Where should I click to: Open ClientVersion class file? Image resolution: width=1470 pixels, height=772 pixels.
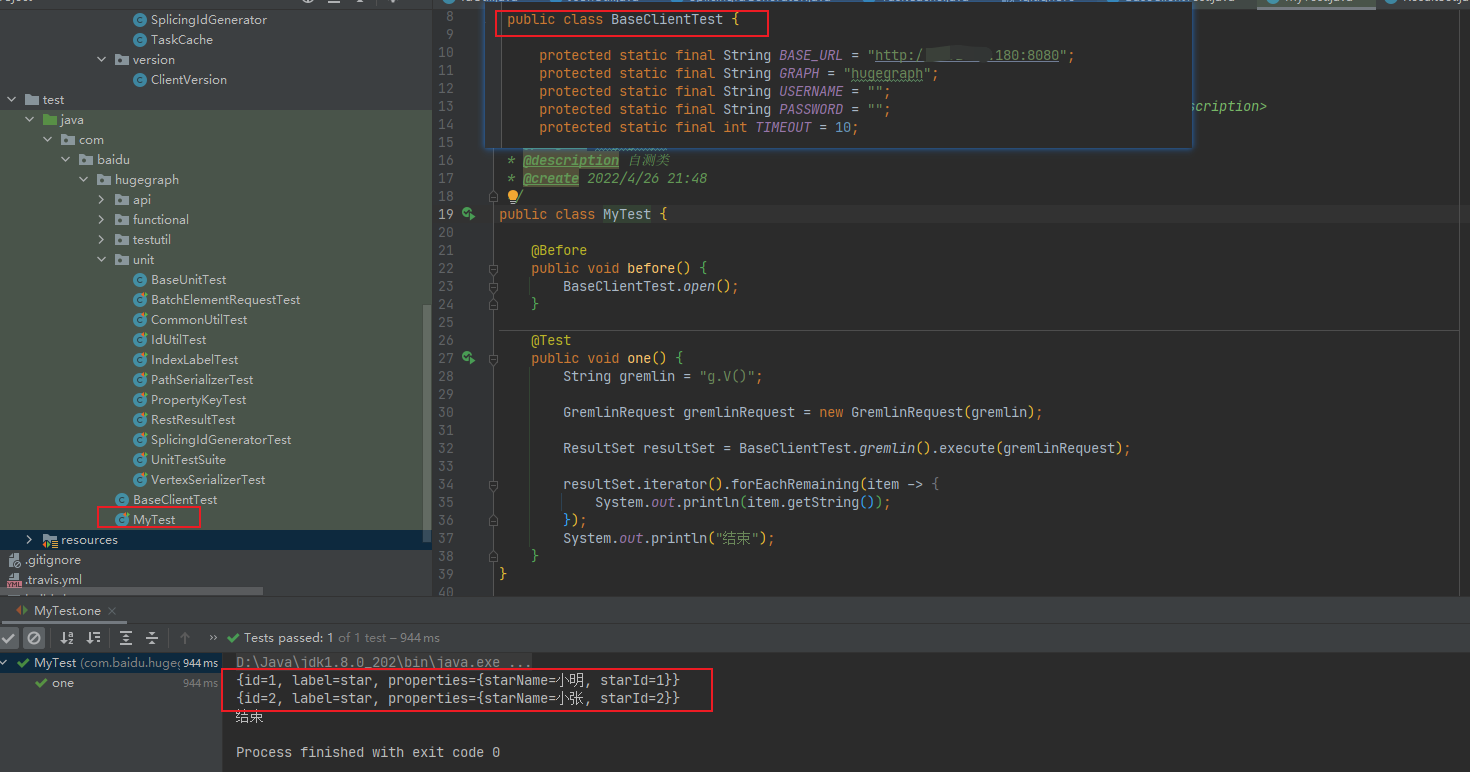189,79
